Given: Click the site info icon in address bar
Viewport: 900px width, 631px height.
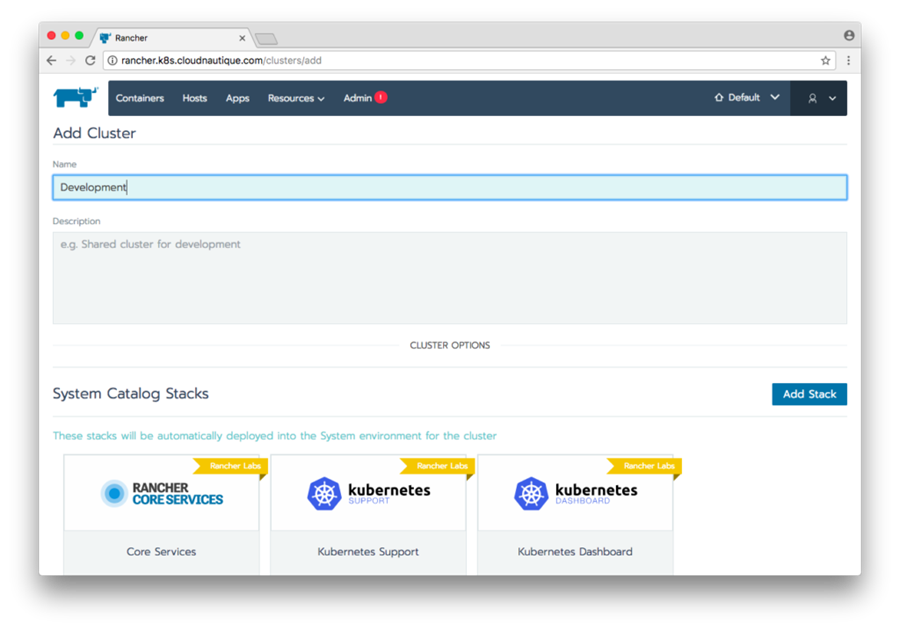Looking at the screenshot, I should tap(111, 60).
